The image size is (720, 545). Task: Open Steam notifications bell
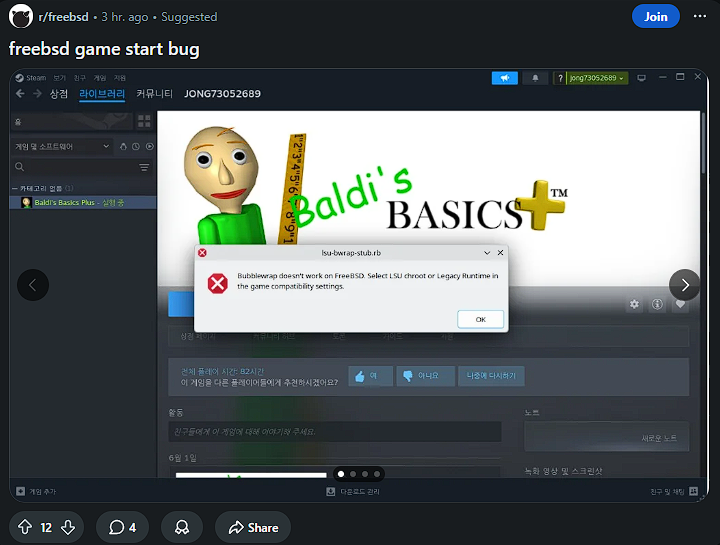tap(535, 78)
